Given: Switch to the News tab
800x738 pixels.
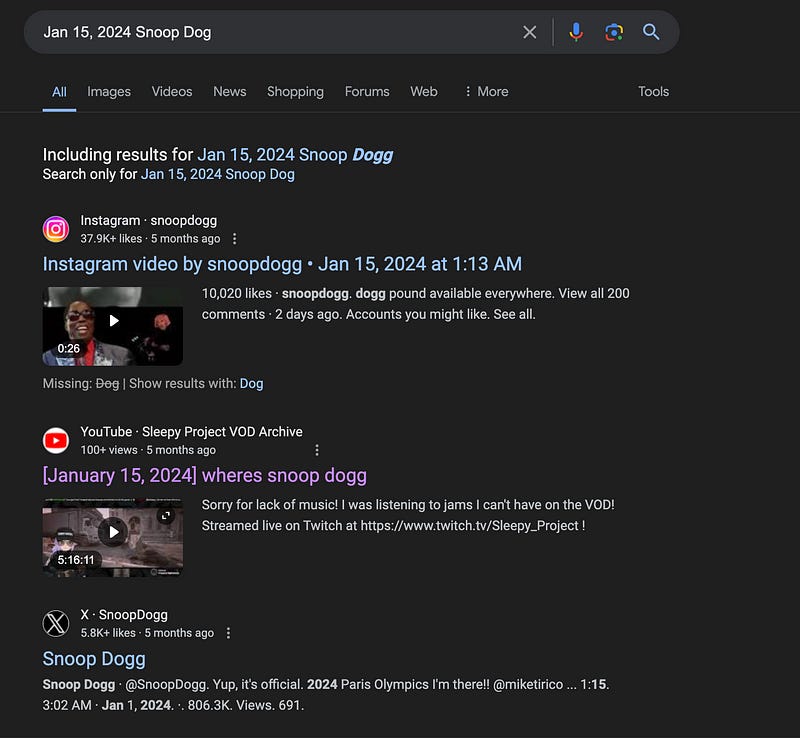Looking at the screenshot, I should point(230,92).
